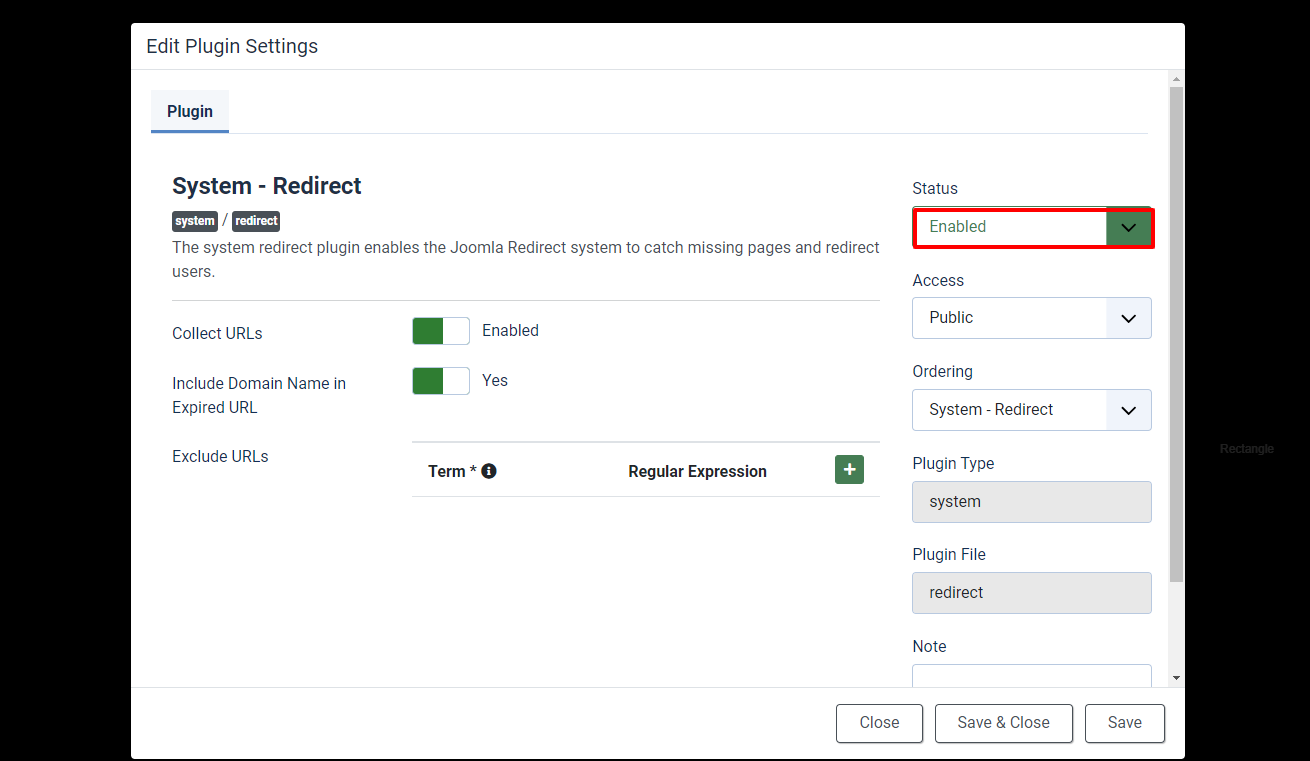Click the Plugin File field containing redirect
This screenshot has height=761, width=1310.
[x=1032, y=593]
